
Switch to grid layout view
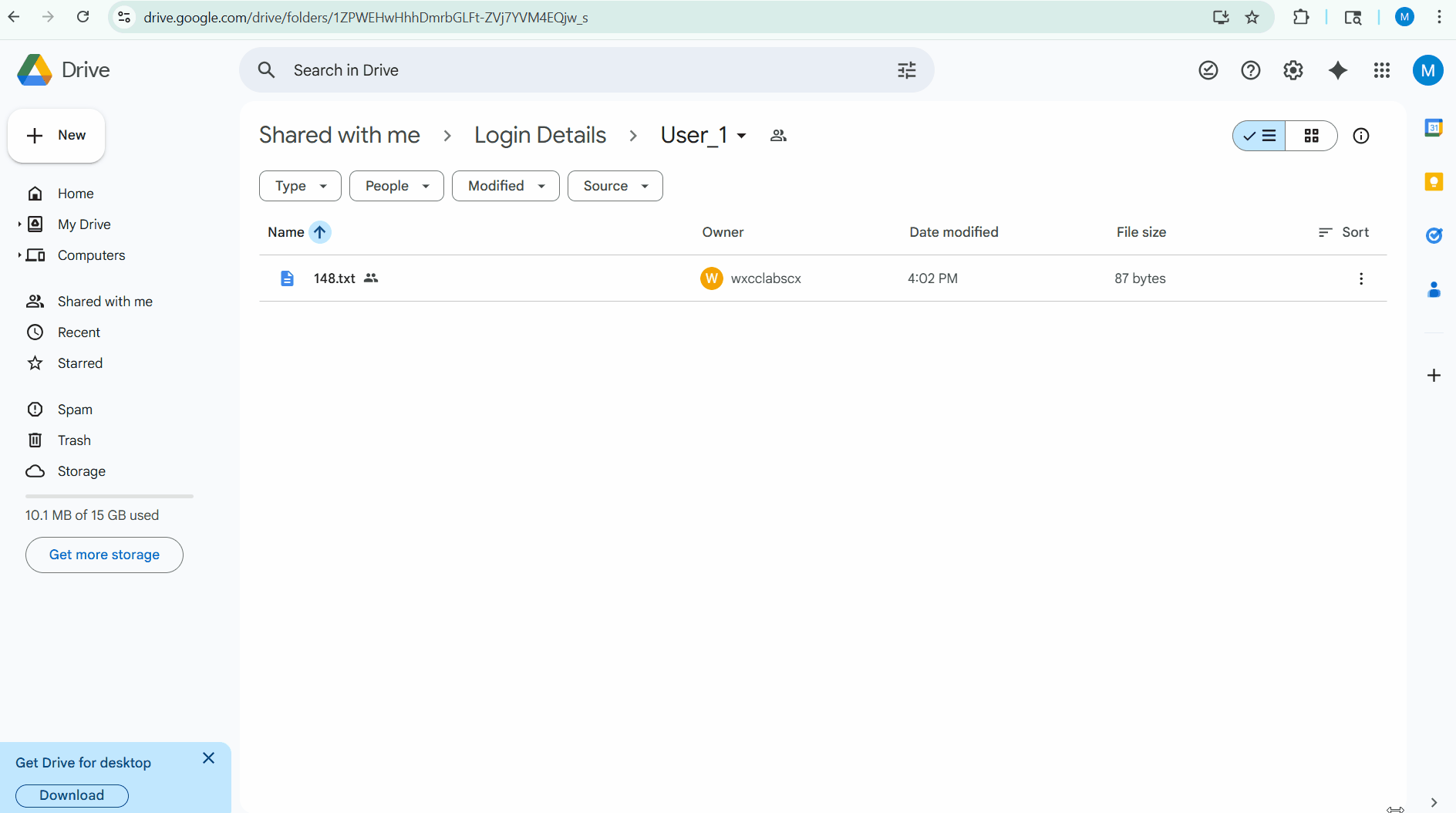click(1311, 136)
